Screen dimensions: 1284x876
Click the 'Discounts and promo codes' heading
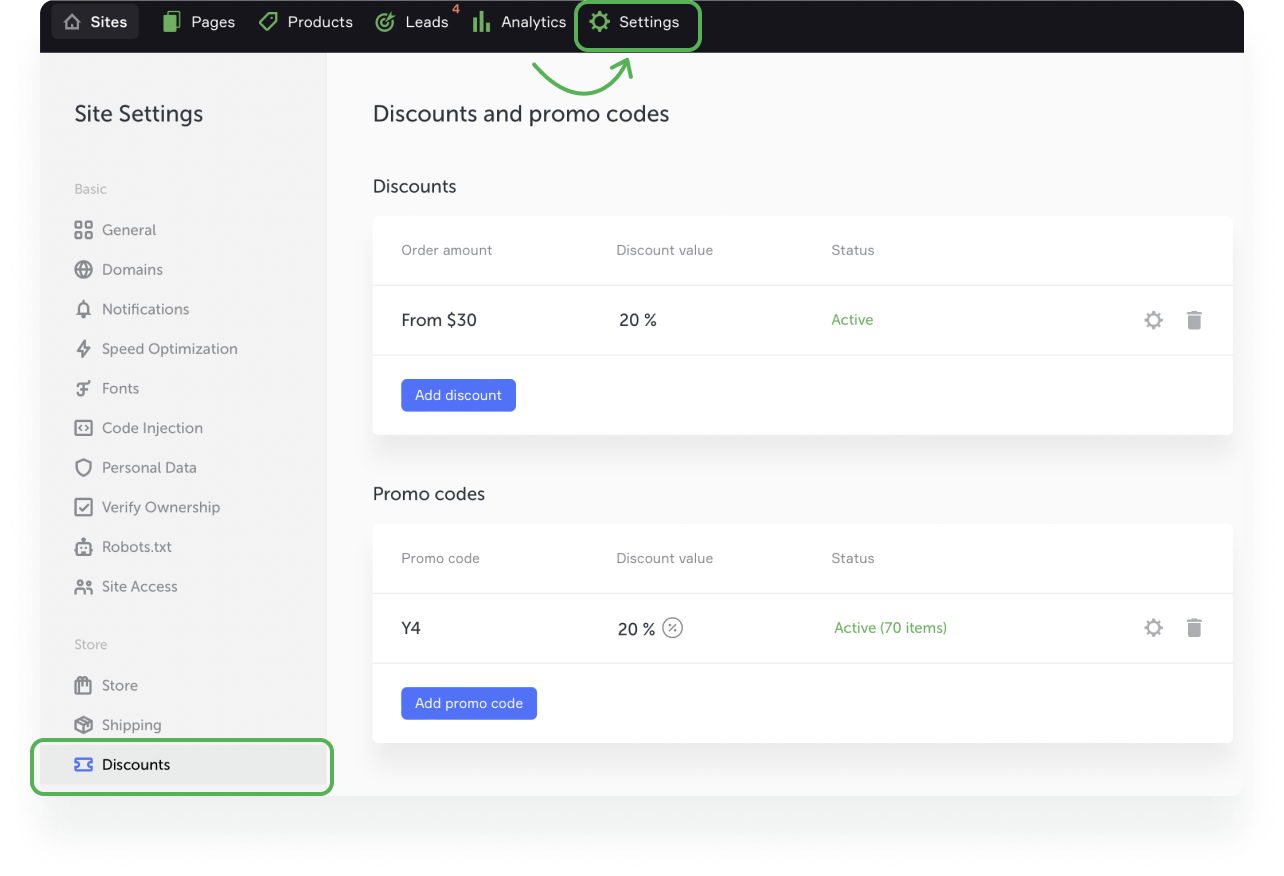(x=521, y=114)
